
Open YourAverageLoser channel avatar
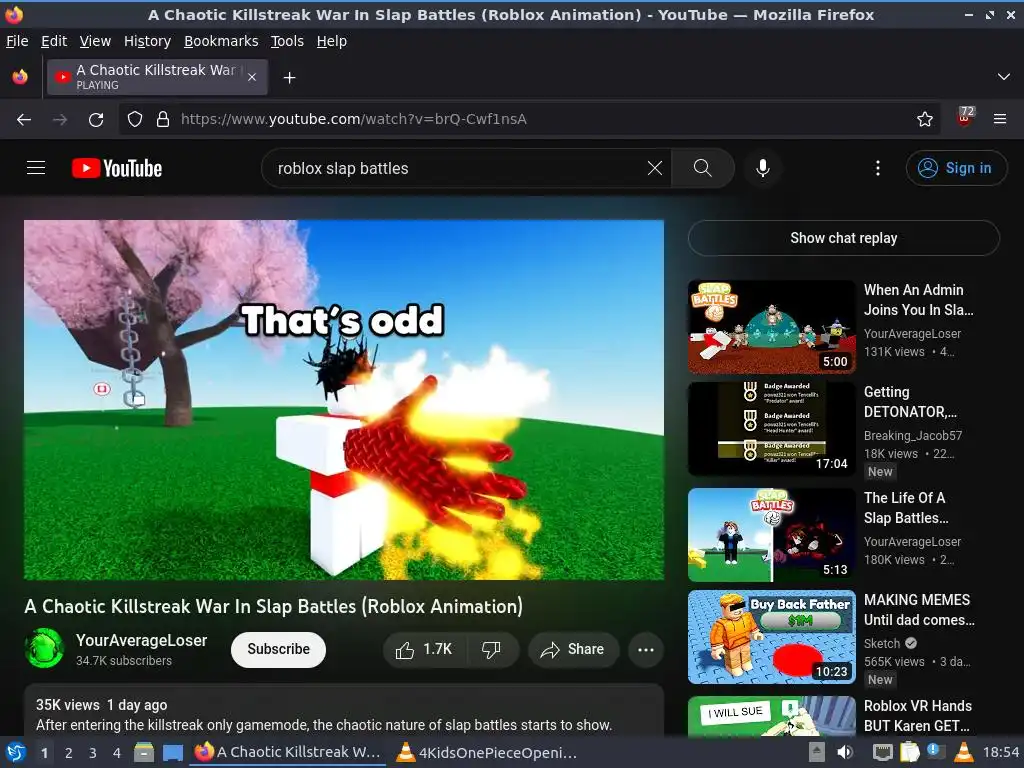[44, 648]
